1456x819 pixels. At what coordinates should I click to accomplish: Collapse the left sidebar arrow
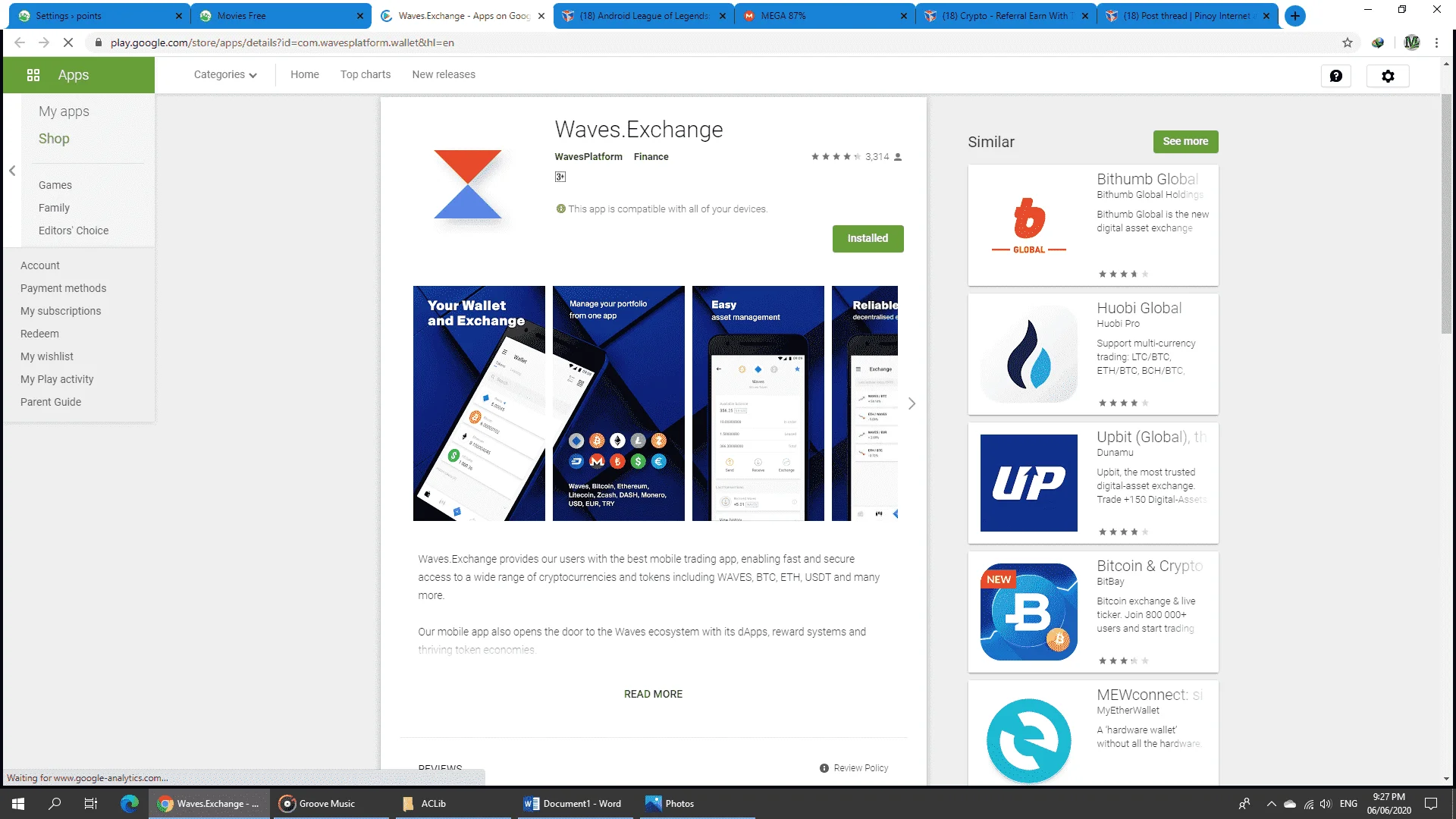pyautogui.click(x=12, y=171)
